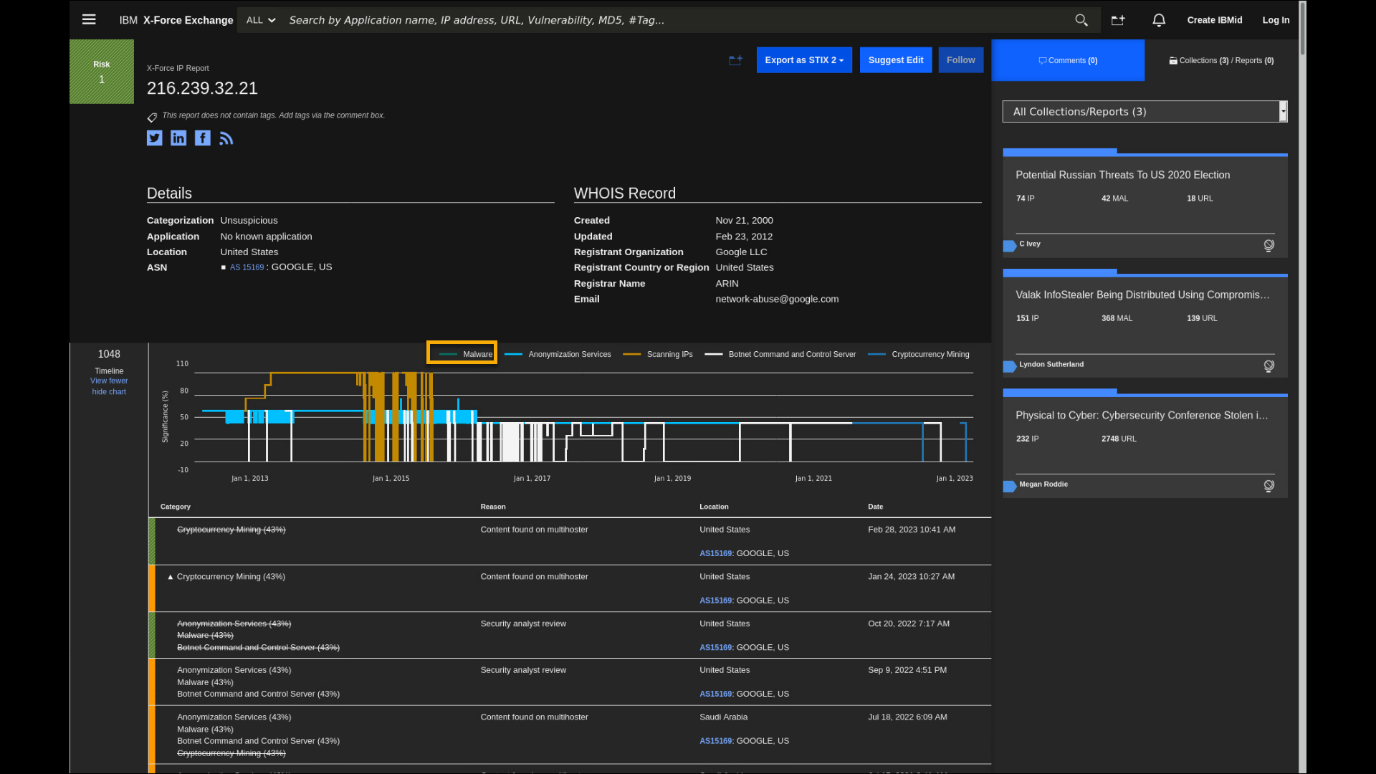This screenshot has width=1376, height=774.
Task: Share the report on Facebook
Action: [203, 138]
